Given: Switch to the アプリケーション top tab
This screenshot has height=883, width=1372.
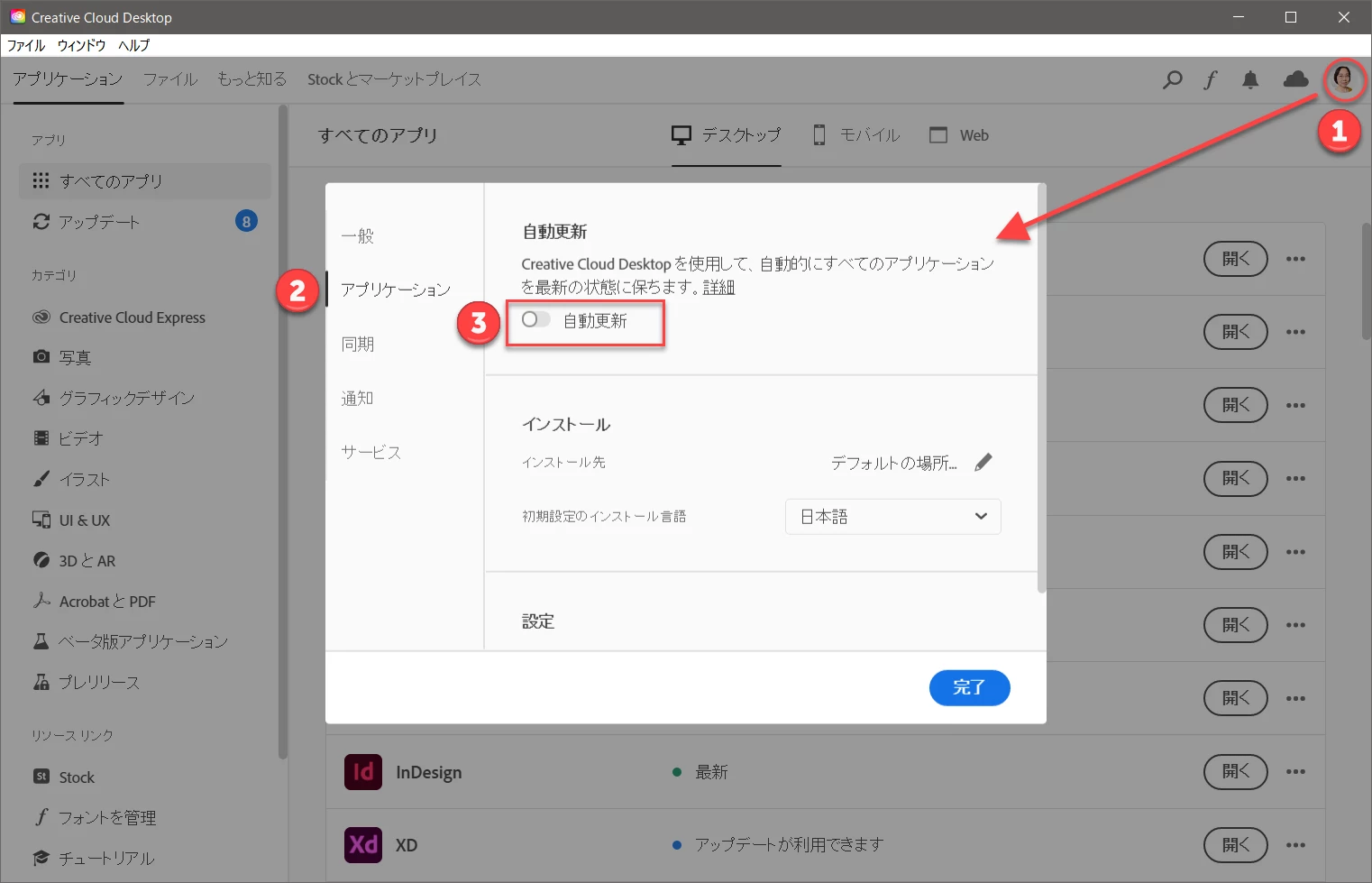Looking at the screenshot, I should pyautogui.click(x=68, y=79).
